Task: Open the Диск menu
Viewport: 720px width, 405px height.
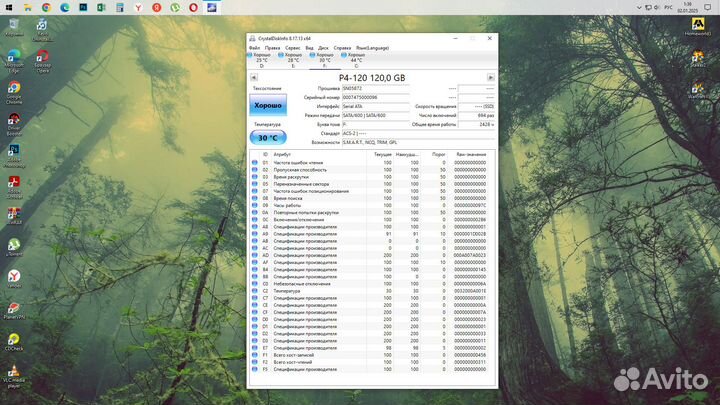Action: tap(323, 48)
